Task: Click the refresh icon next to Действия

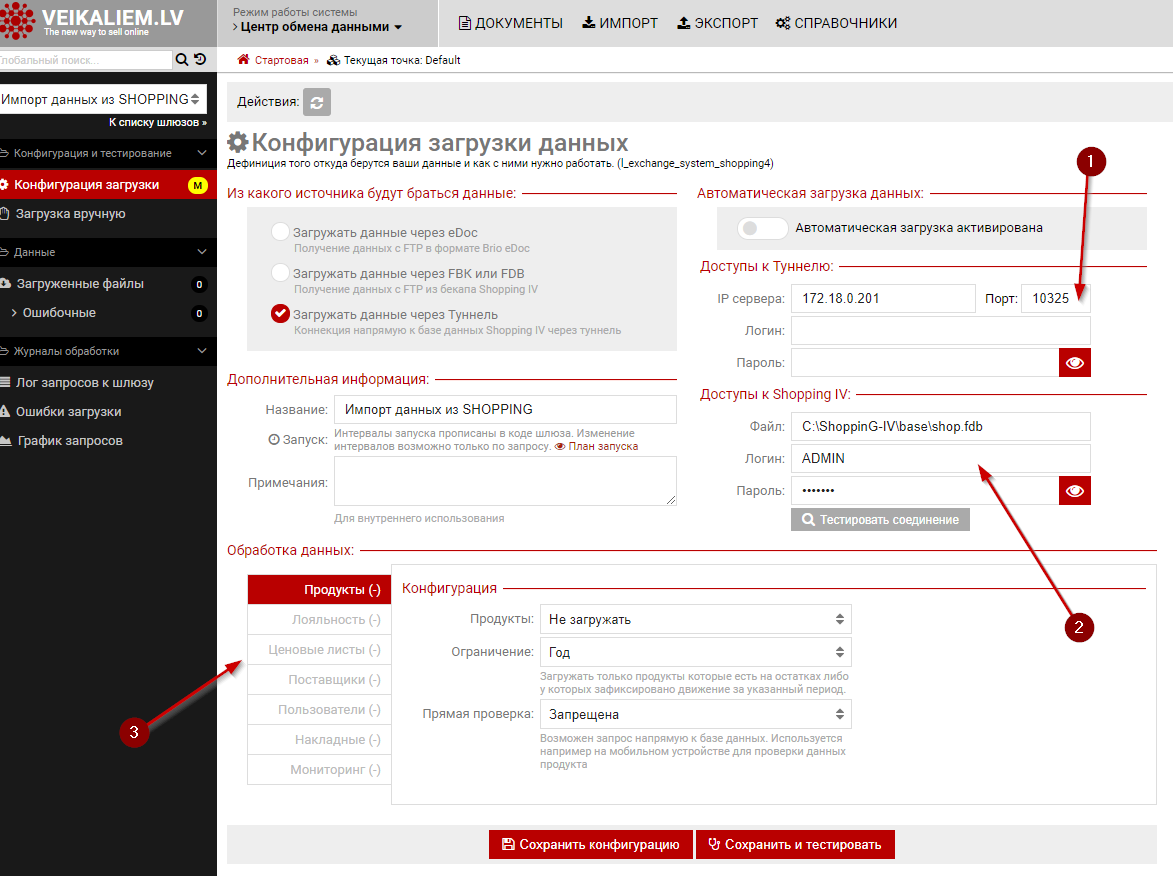Action: click(317, 102)
